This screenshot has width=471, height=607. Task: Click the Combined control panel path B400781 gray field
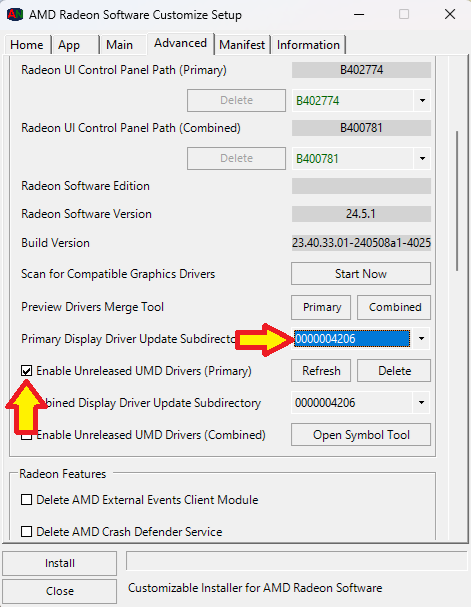(x=361, y=128)
